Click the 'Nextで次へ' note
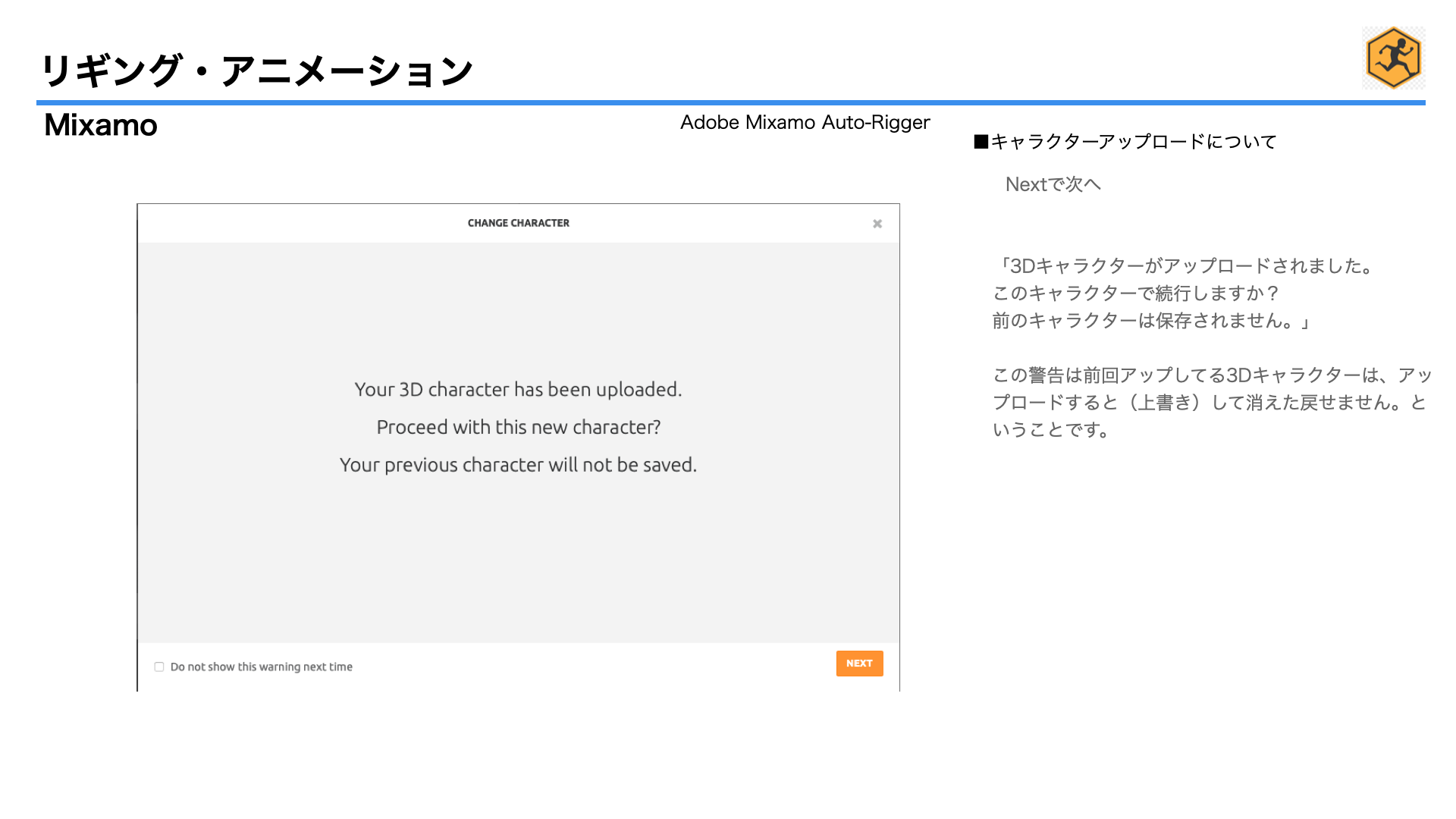 [x=1053, y=184]
